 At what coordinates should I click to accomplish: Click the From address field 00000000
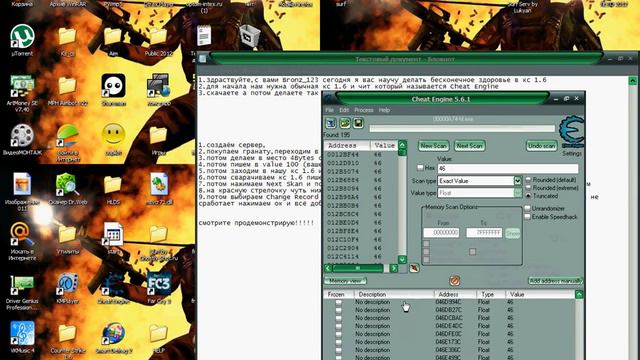tap(441, 233)
